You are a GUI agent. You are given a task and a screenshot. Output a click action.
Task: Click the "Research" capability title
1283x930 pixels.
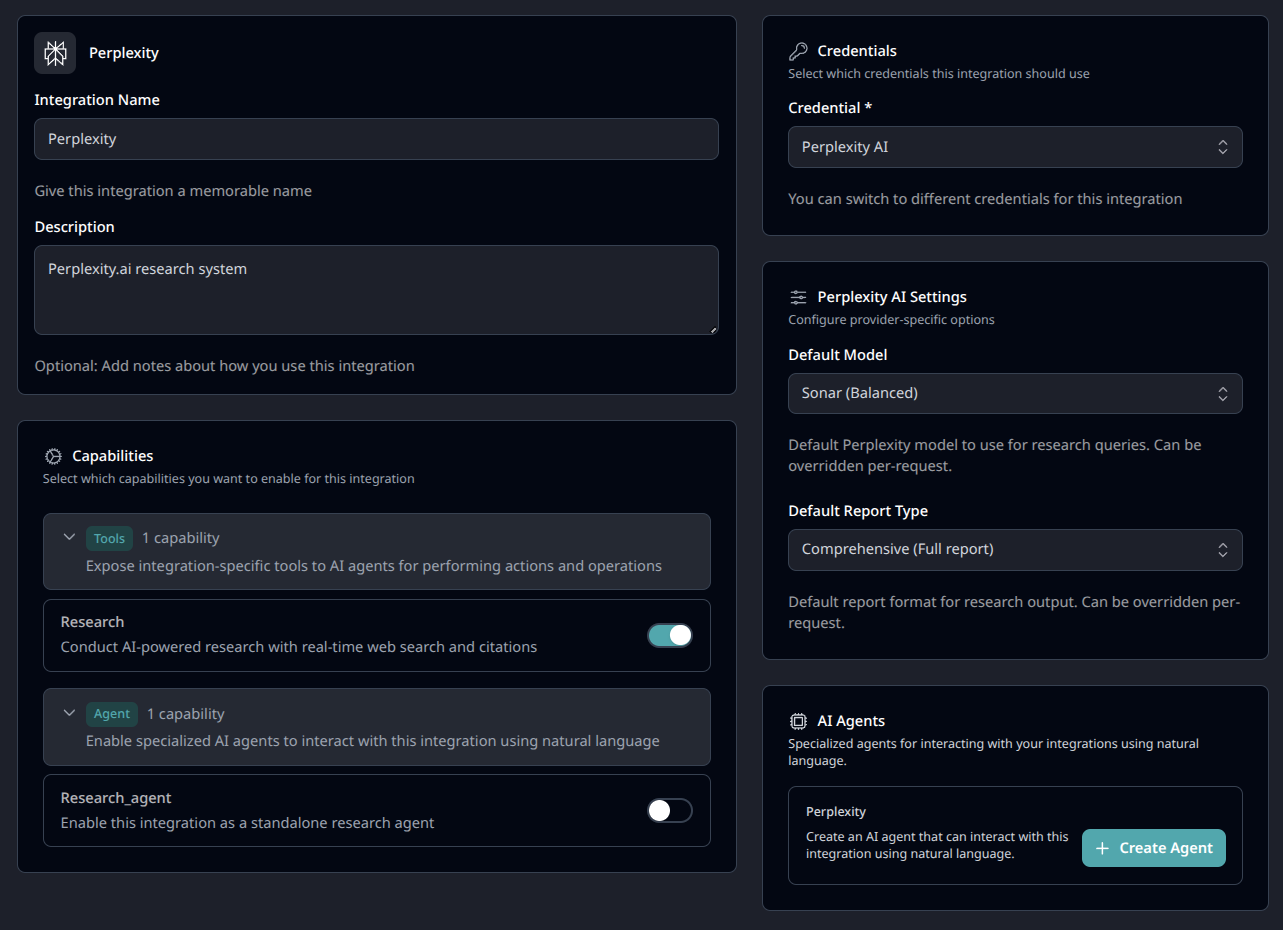[x=92, y=622]
